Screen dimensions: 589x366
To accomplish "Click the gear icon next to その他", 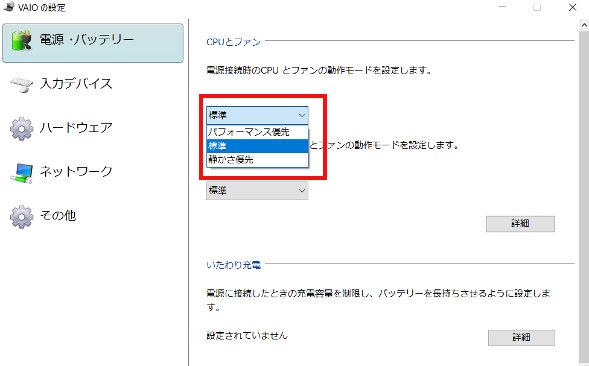I will click(21, 216).
